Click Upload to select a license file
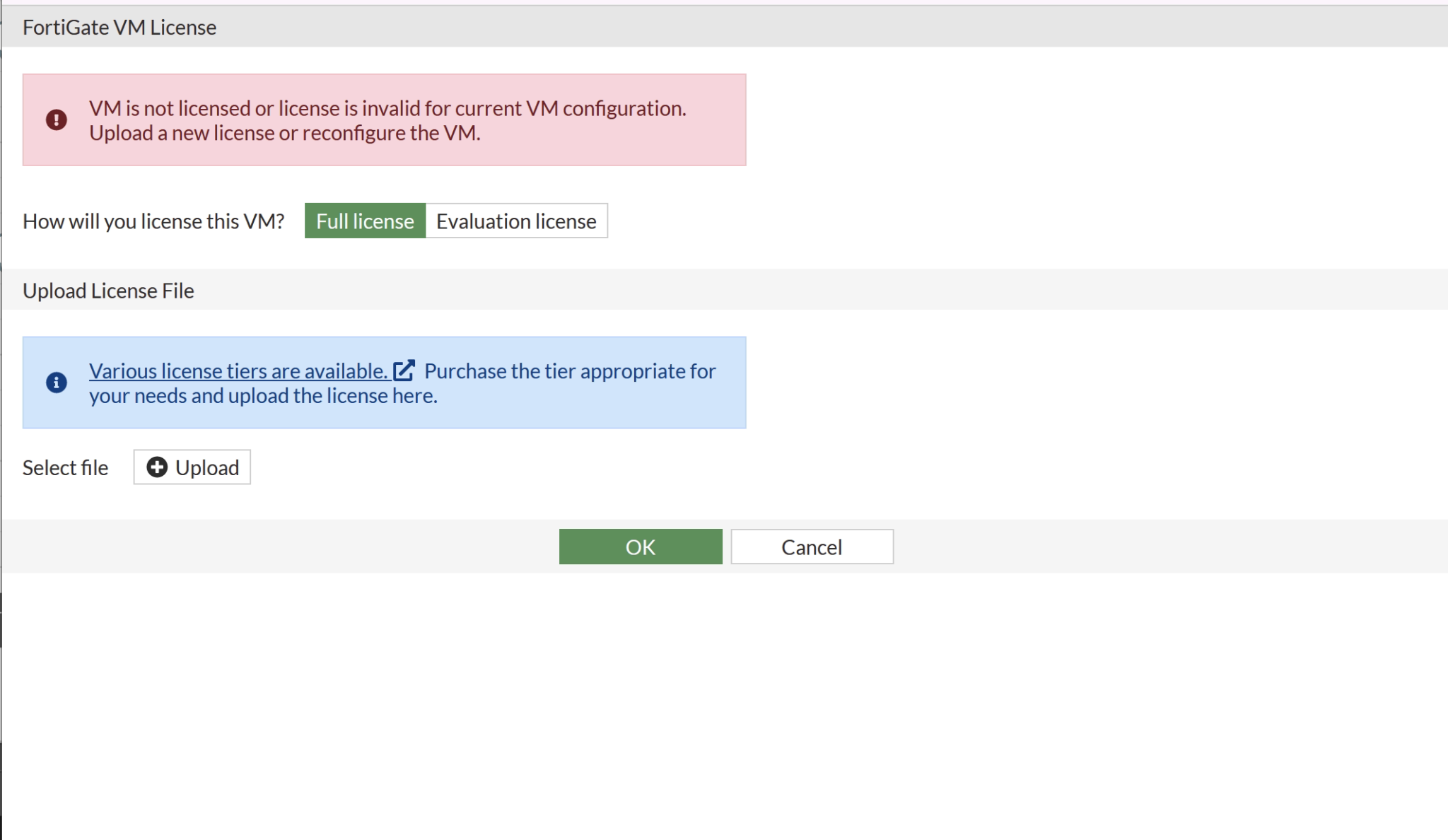Viewport: 1448px width, 840px height. click(x=192, y=467)
